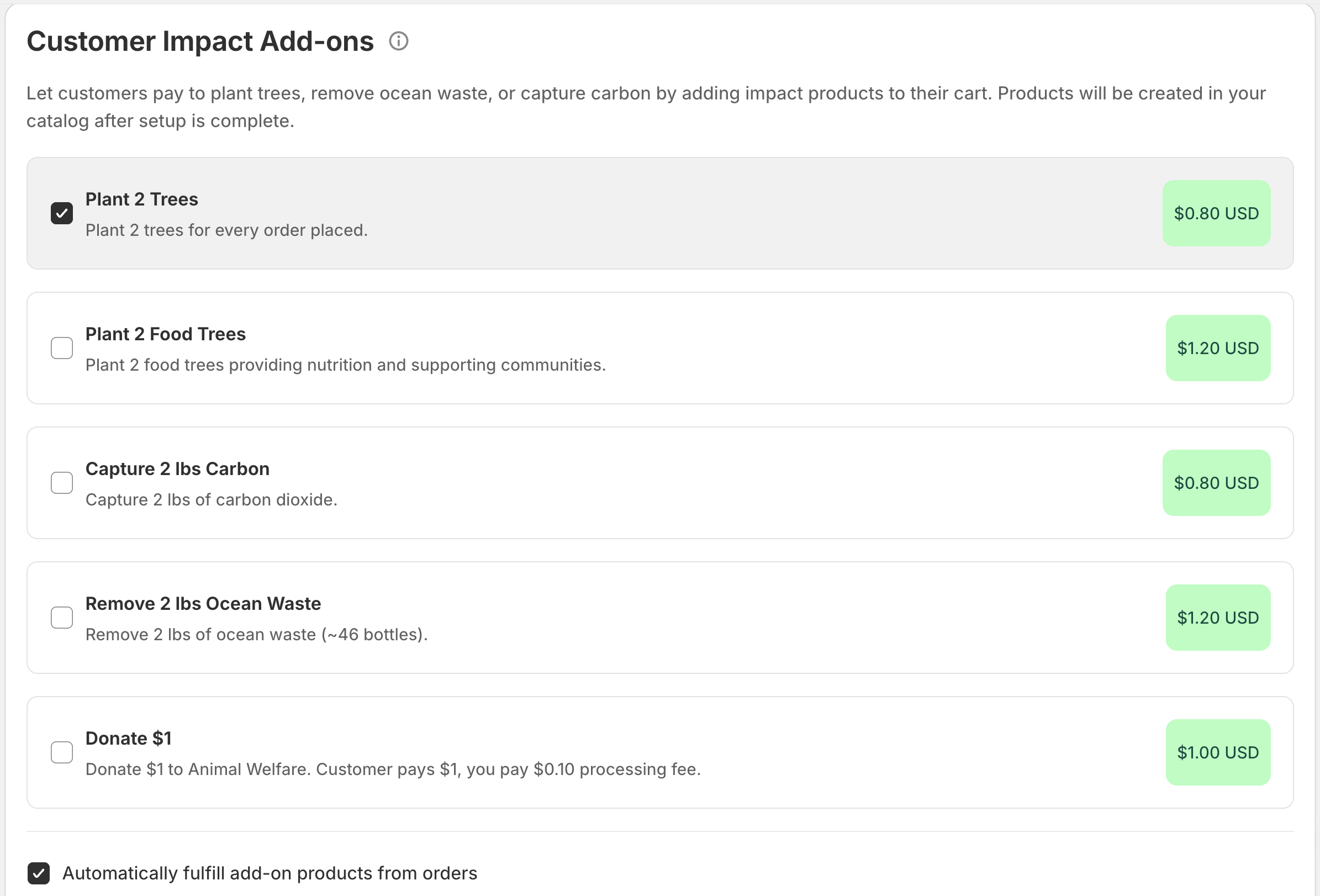Tick the Capture 2 lbs Carbon checkbox
Image resolution: width=1320 pixels, height=896 pixels.
tap(62, 483)
